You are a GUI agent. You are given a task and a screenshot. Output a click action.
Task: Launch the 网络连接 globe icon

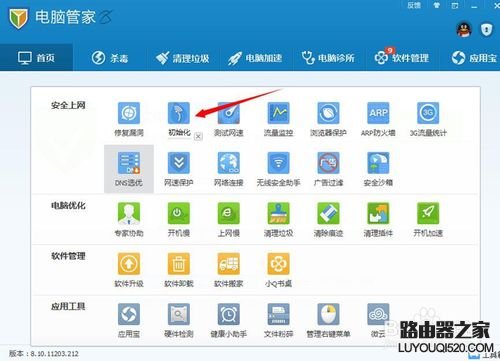point(229,163)
